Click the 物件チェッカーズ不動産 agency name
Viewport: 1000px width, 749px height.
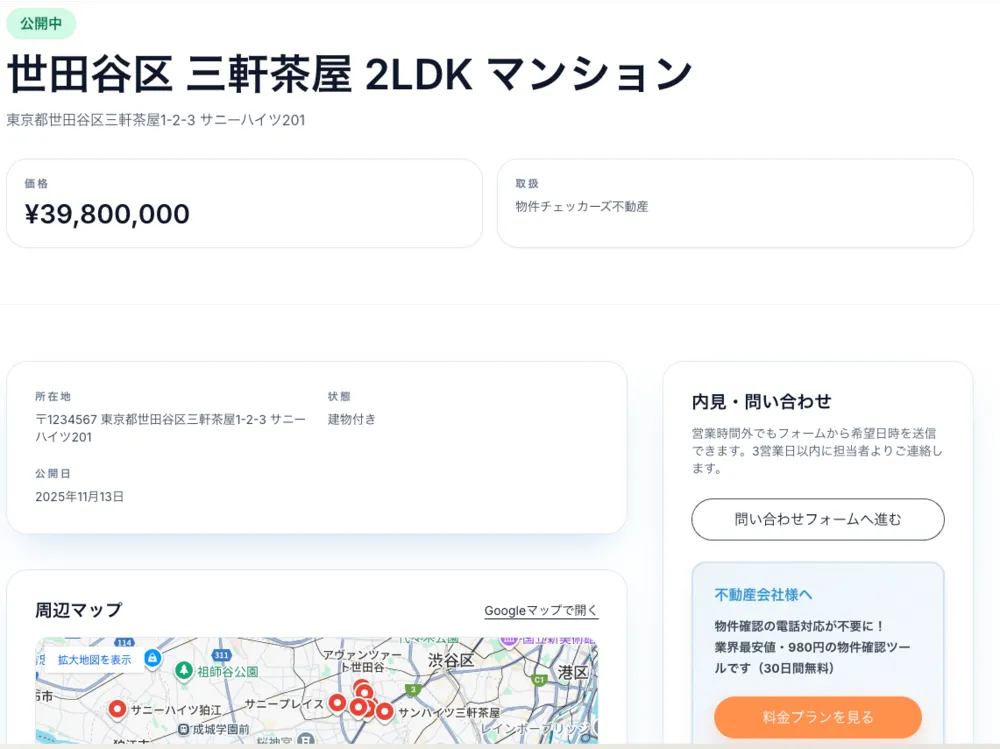click(x=581, y=207)
